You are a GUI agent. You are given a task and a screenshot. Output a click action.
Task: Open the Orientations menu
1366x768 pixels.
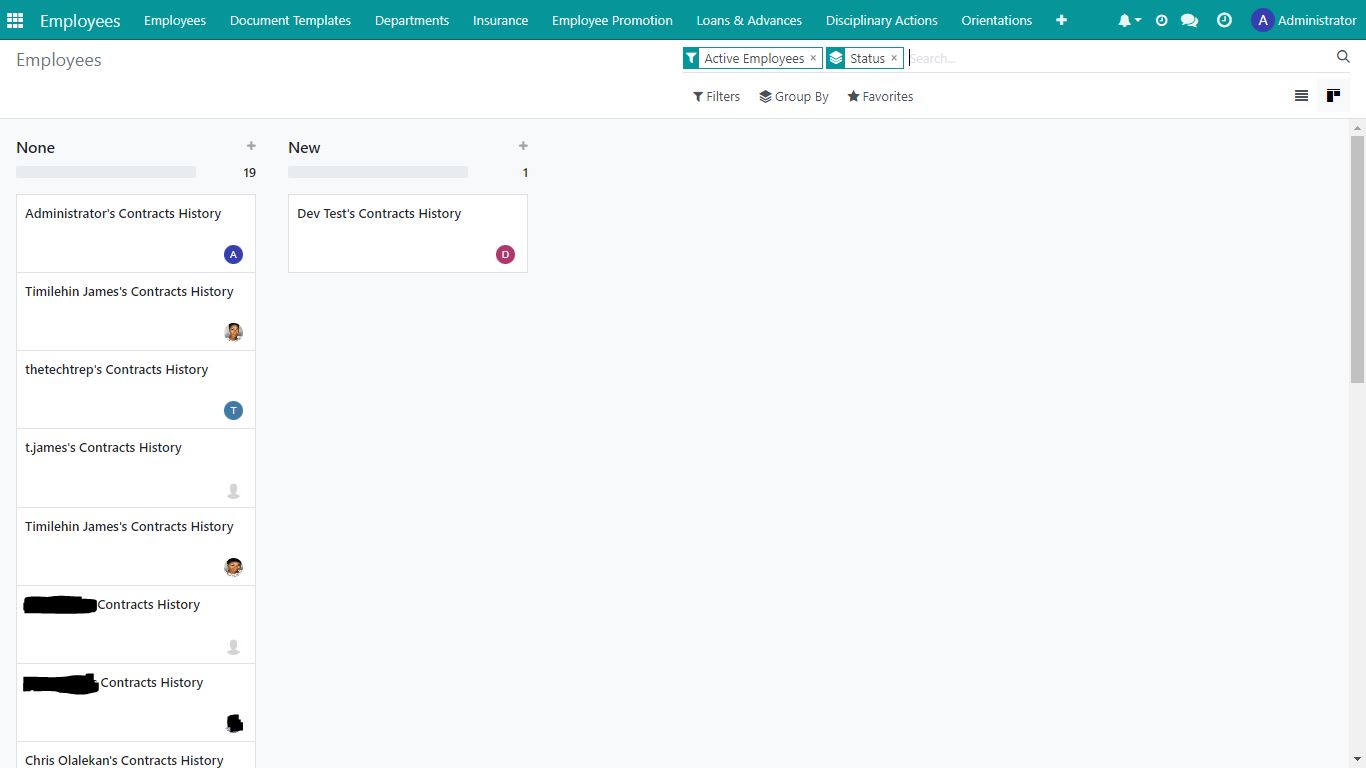point(996,20)
